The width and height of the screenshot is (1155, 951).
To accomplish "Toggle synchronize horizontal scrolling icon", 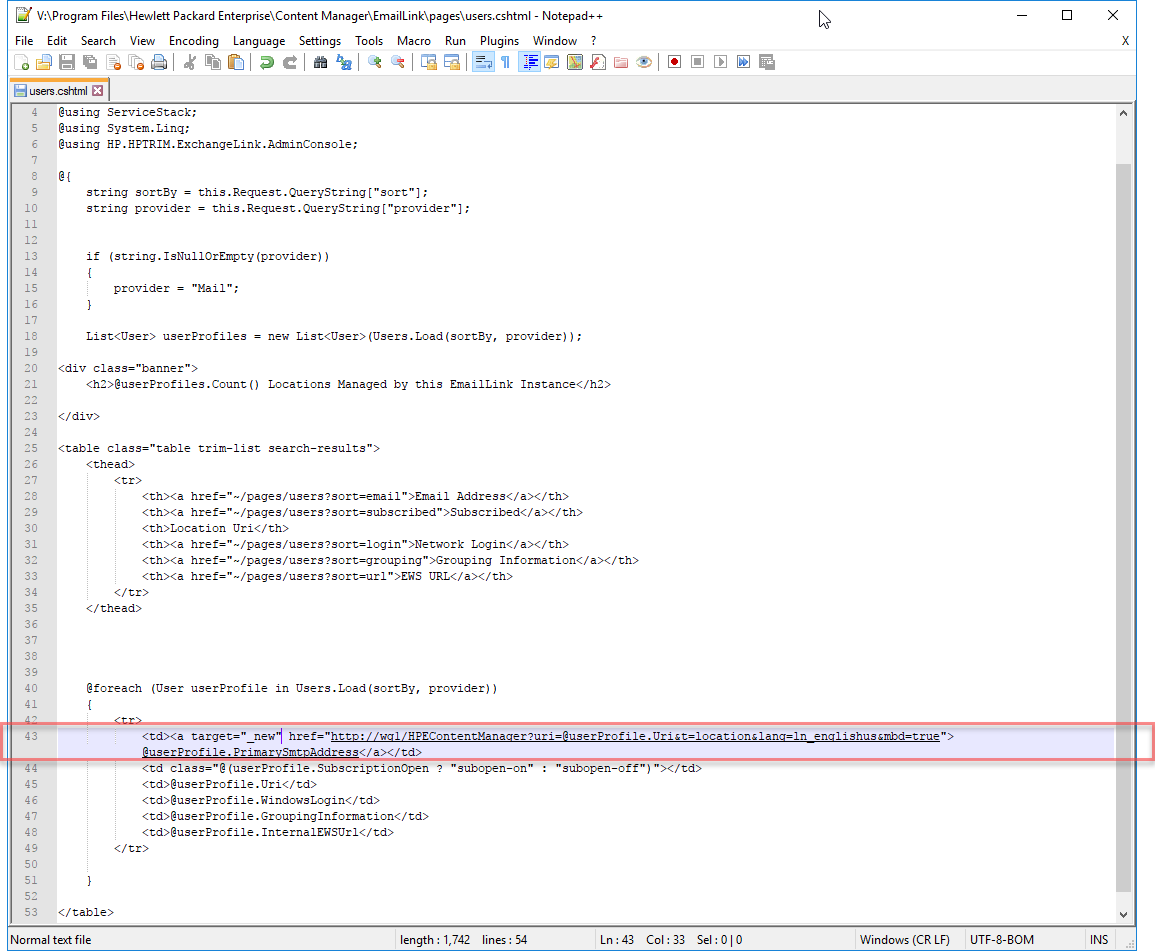I will pos(452,63).
